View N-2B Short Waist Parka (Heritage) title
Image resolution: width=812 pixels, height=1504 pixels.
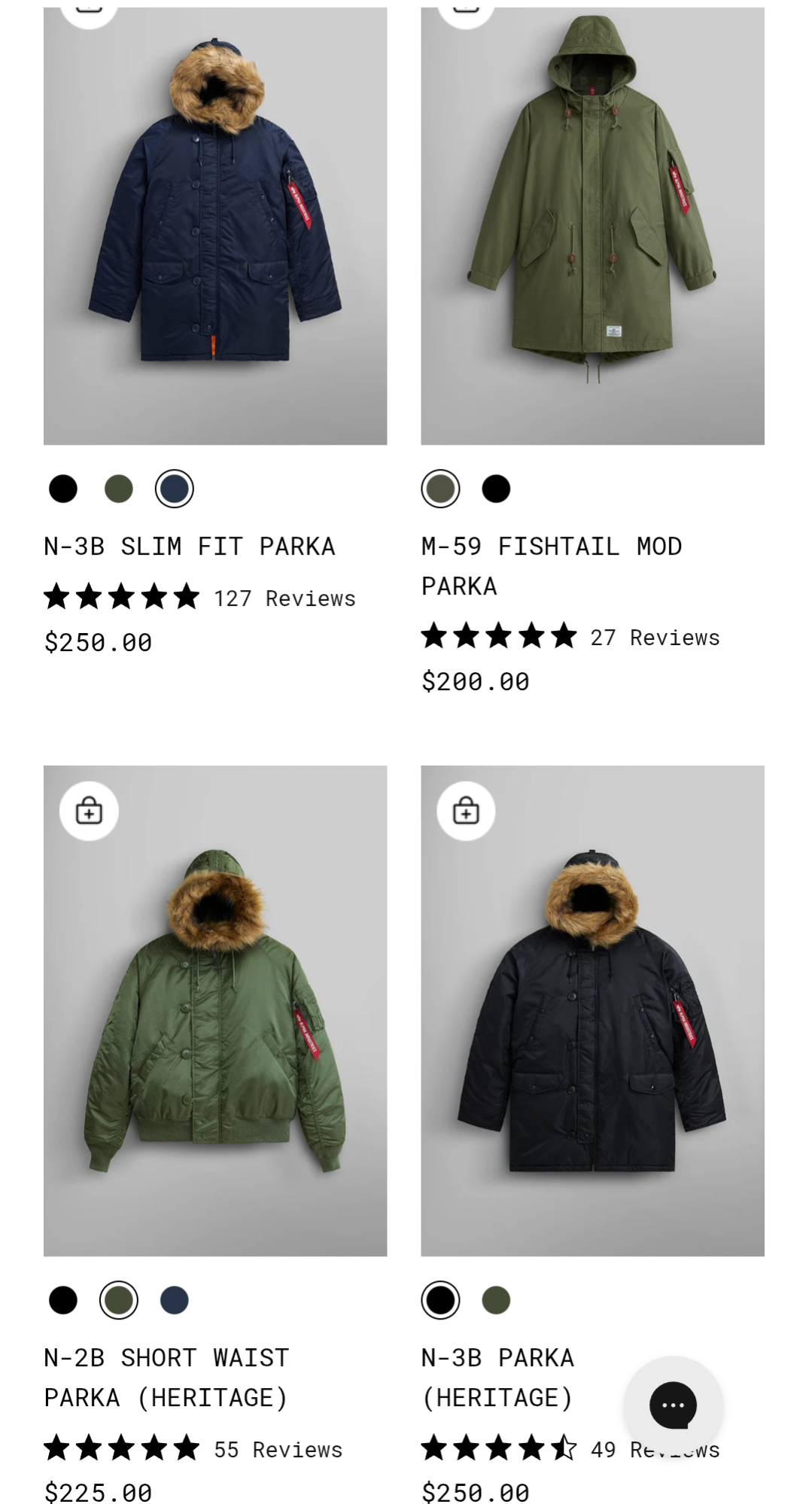point(167,1378)
